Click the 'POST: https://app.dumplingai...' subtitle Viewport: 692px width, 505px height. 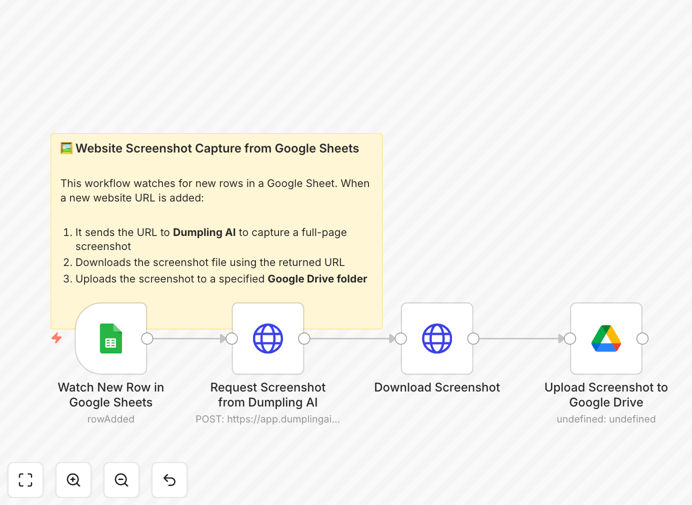pos(268,419)
